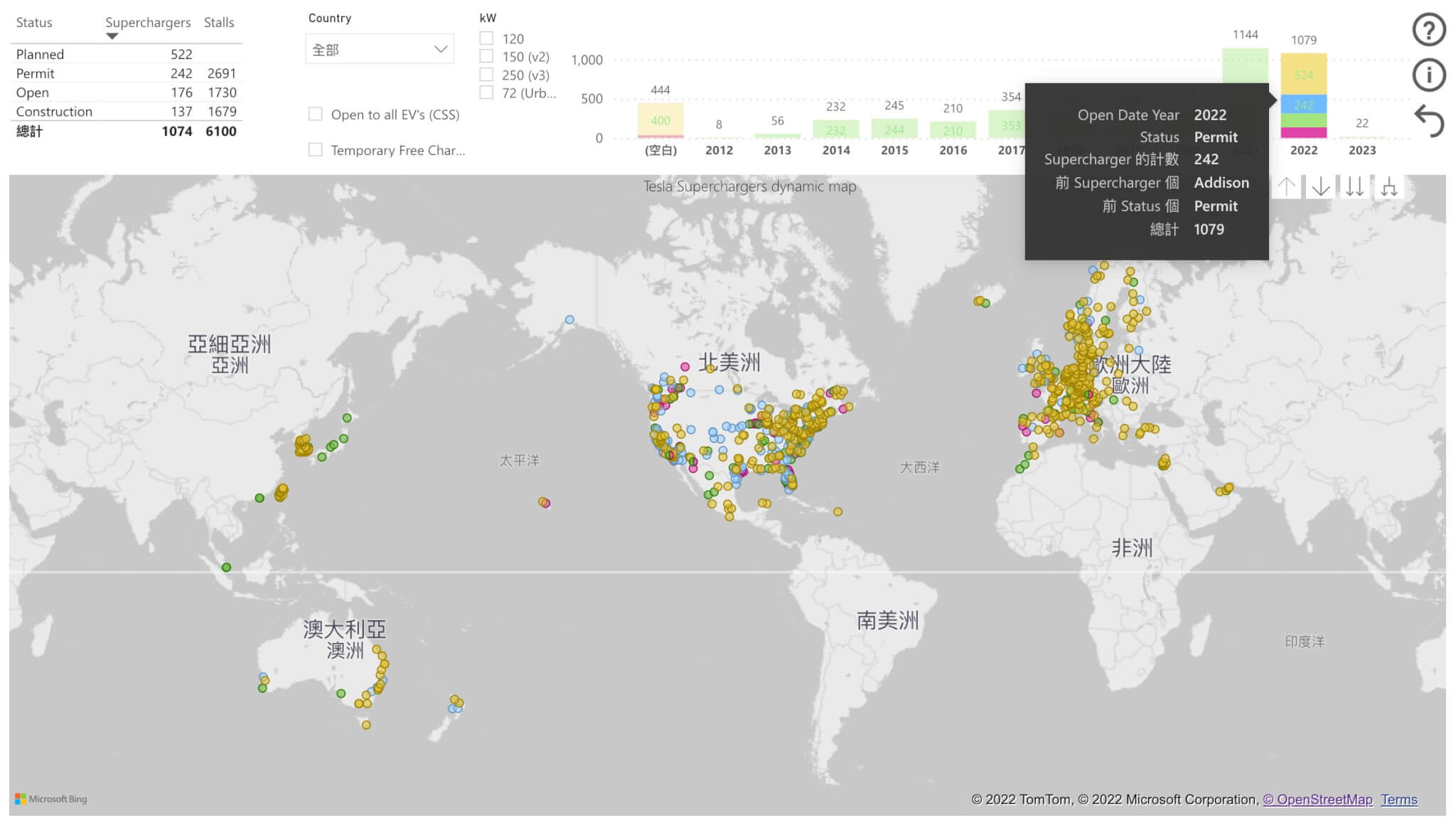Click the green dot in Taiwan area
This screenshot has width=1456, height=825.
tap(259, 498)
